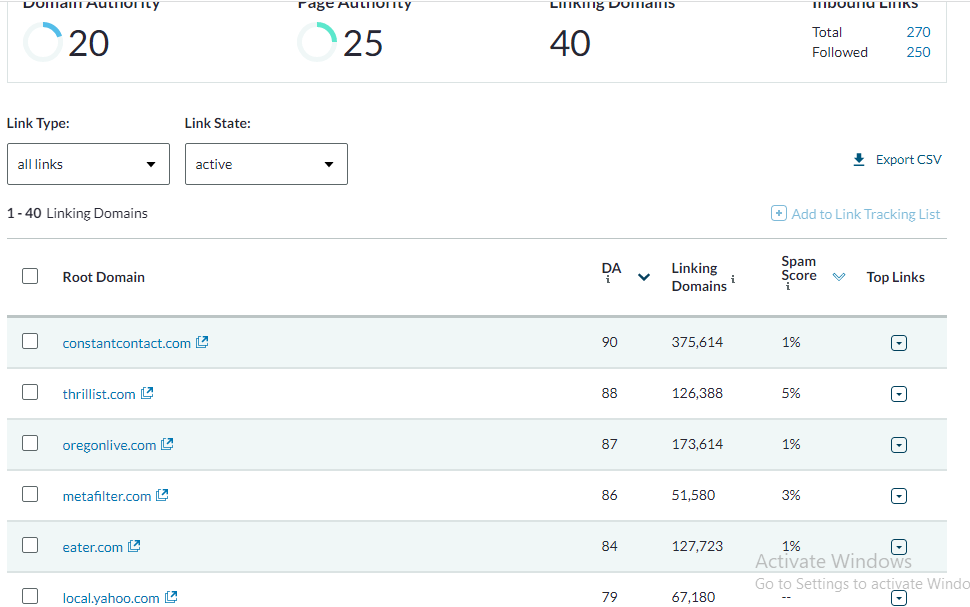Expand Top Links for metafilter.com
This screenshot has height=607, width=970.
click(x=899, y=496)
